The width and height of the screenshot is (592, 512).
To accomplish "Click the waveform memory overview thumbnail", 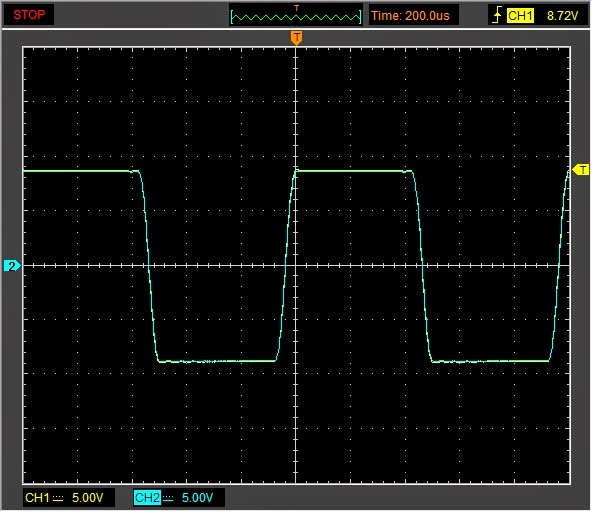I will coord(296,15).
